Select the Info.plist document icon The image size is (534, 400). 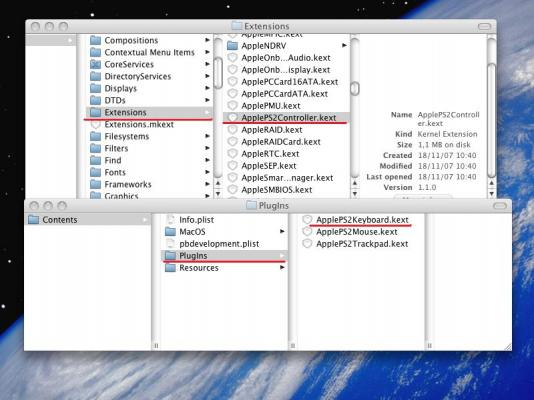click(170, 220)
